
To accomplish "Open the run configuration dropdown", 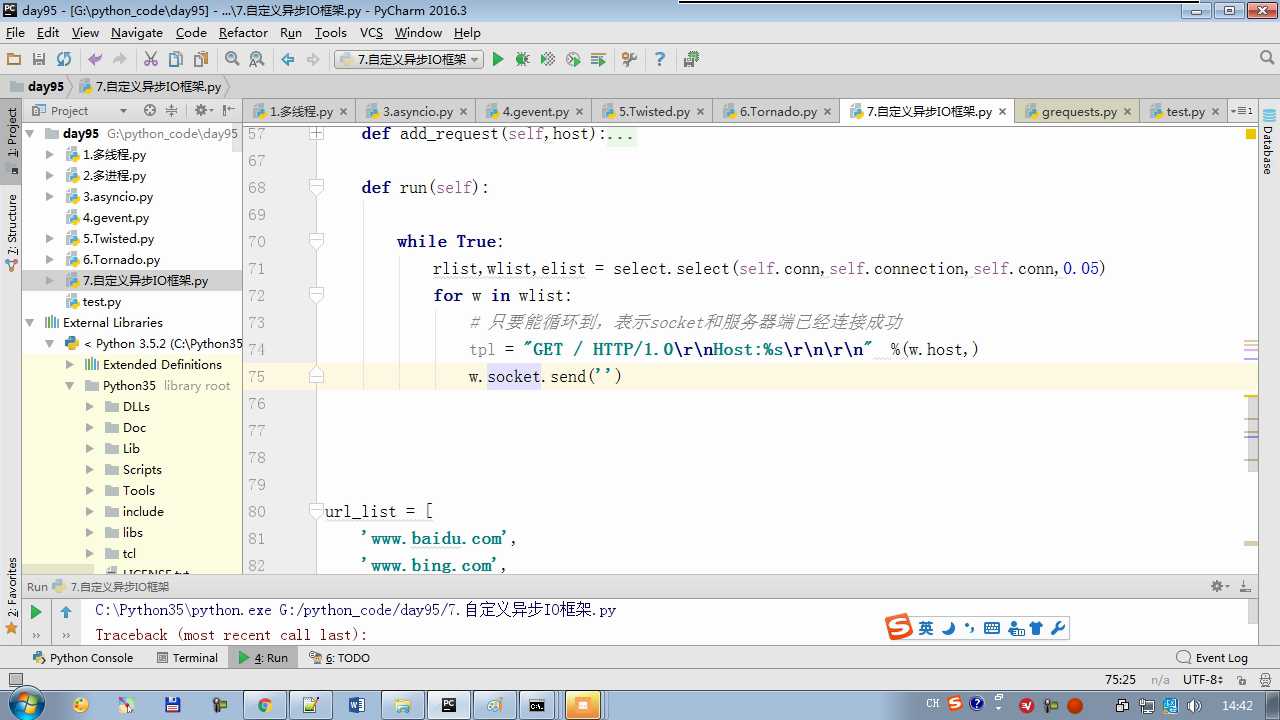I will point(409,60).
